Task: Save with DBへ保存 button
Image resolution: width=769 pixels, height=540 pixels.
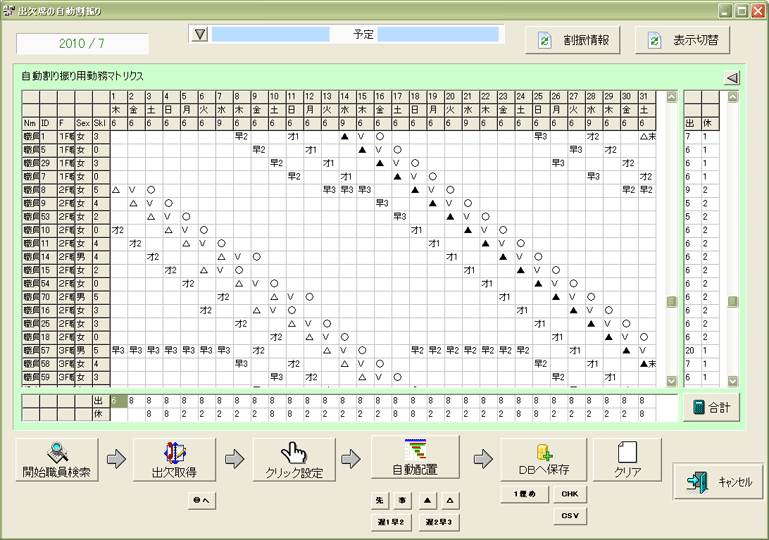Action: (x=543, y=460)
